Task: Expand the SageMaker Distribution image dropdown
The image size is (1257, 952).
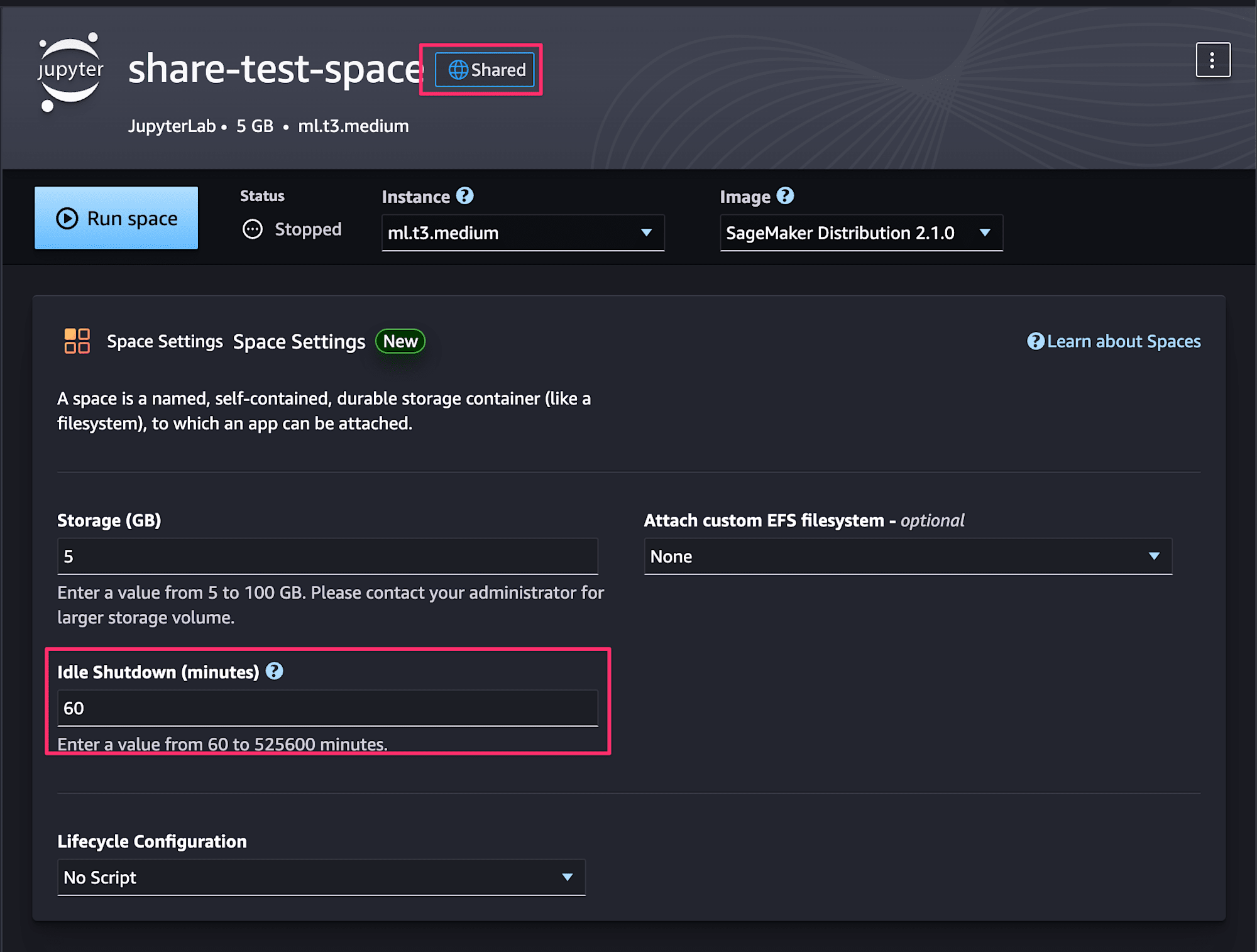Action: 861,233
